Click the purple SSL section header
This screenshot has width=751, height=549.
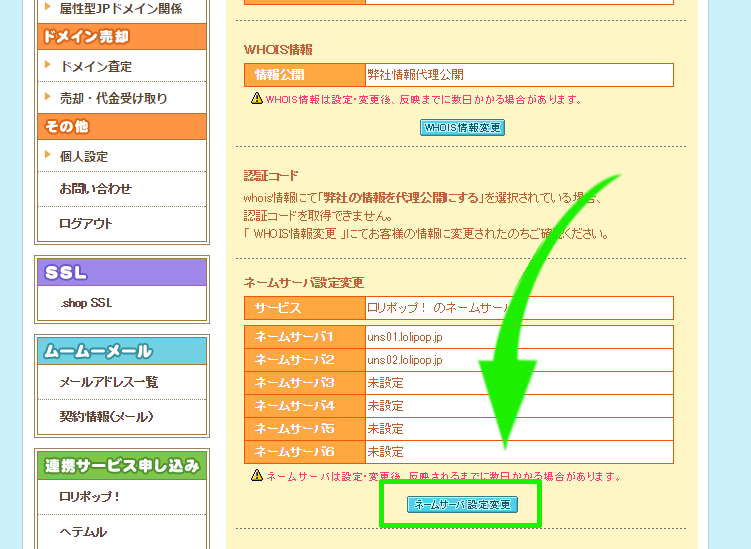click(x=121, y=272)
